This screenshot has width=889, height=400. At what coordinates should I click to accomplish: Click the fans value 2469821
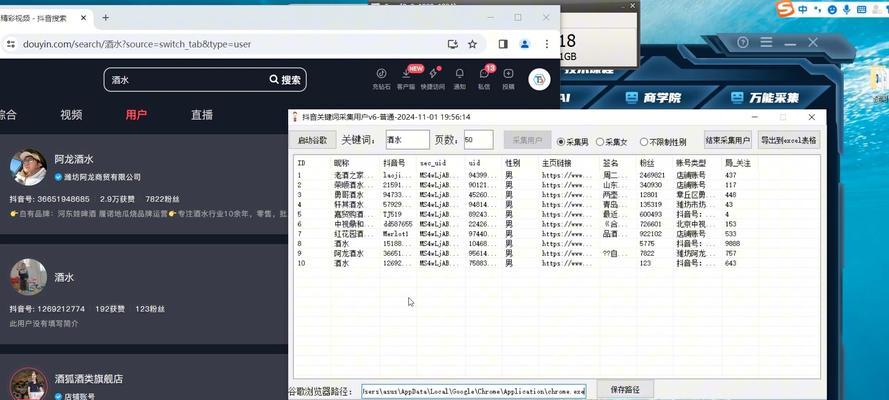(651, 176)
